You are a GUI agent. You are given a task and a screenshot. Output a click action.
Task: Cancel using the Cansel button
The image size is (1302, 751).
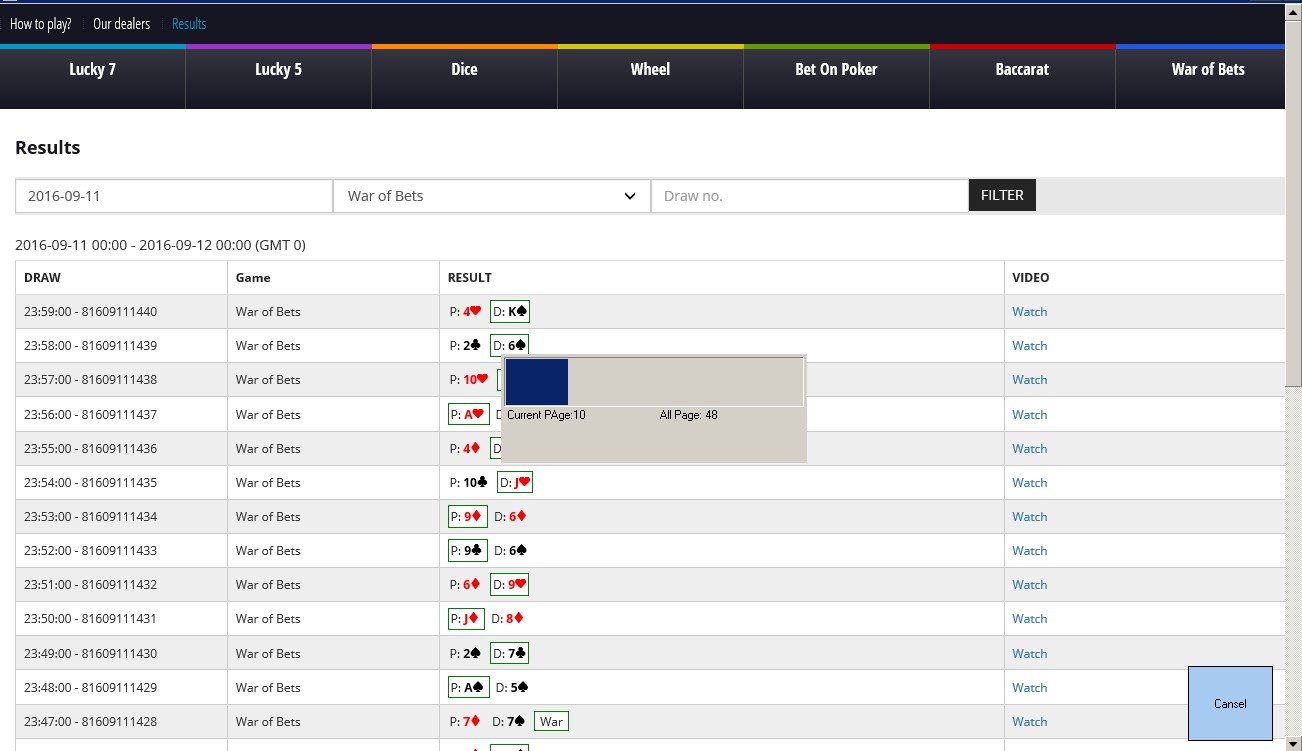1230,703
